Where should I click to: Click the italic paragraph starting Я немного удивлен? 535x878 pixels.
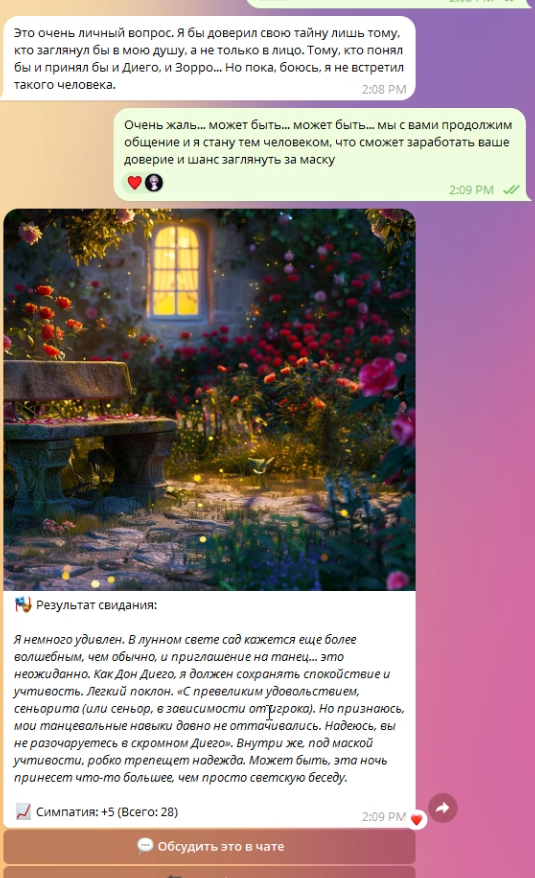click(x=208, y=708)
